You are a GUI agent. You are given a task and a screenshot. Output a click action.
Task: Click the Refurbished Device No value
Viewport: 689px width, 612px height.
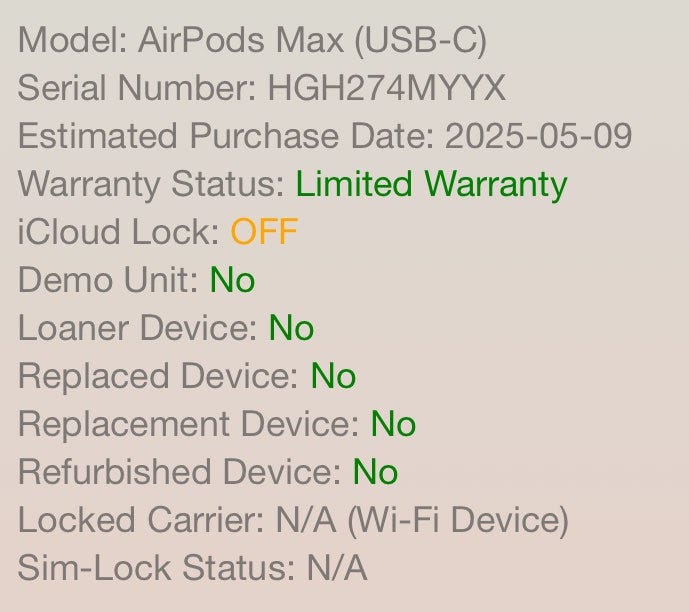(375, 473)
